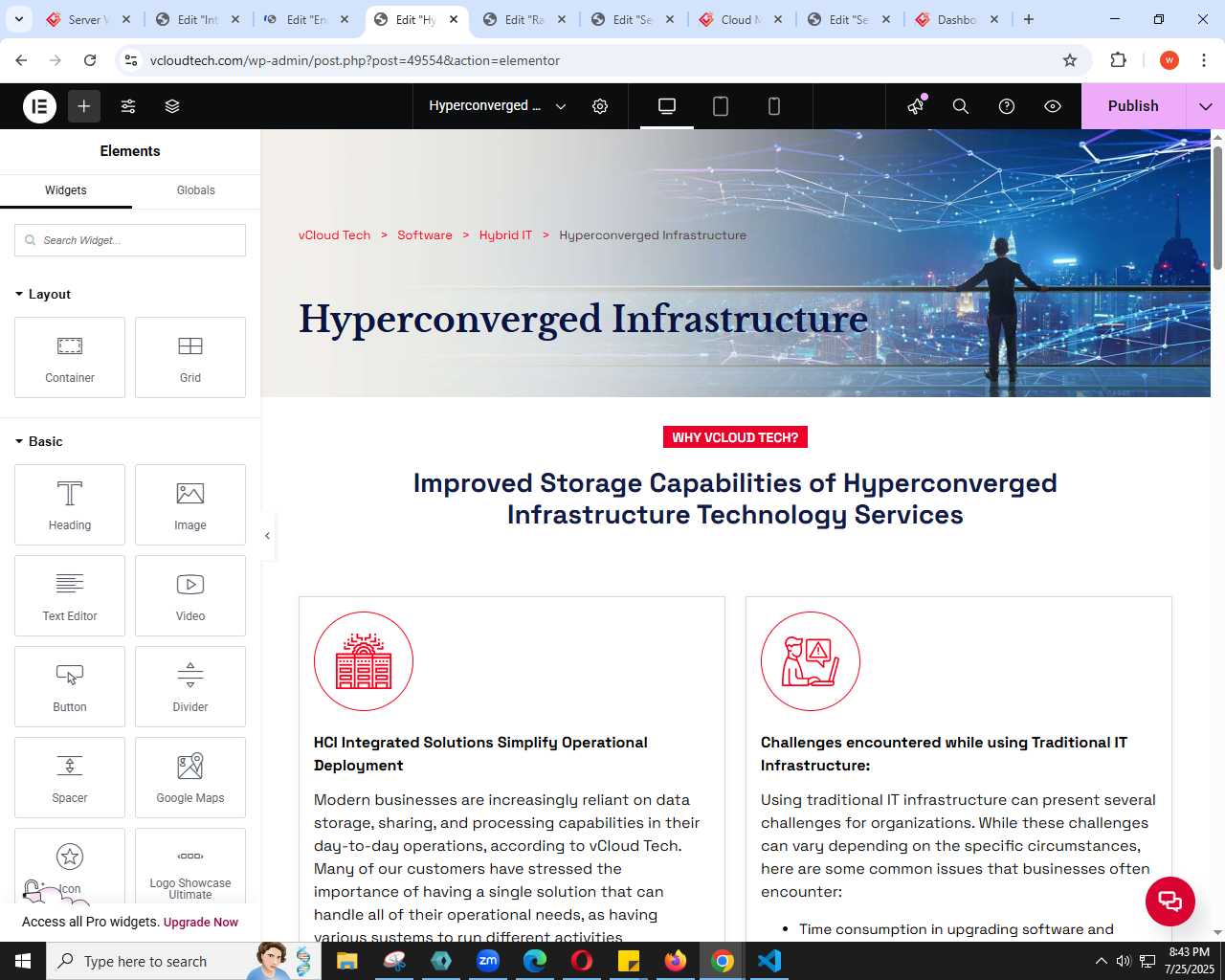Collapse the Elements panel arrow
Viewport: 1225px width, 980px height.
[268, 536]
